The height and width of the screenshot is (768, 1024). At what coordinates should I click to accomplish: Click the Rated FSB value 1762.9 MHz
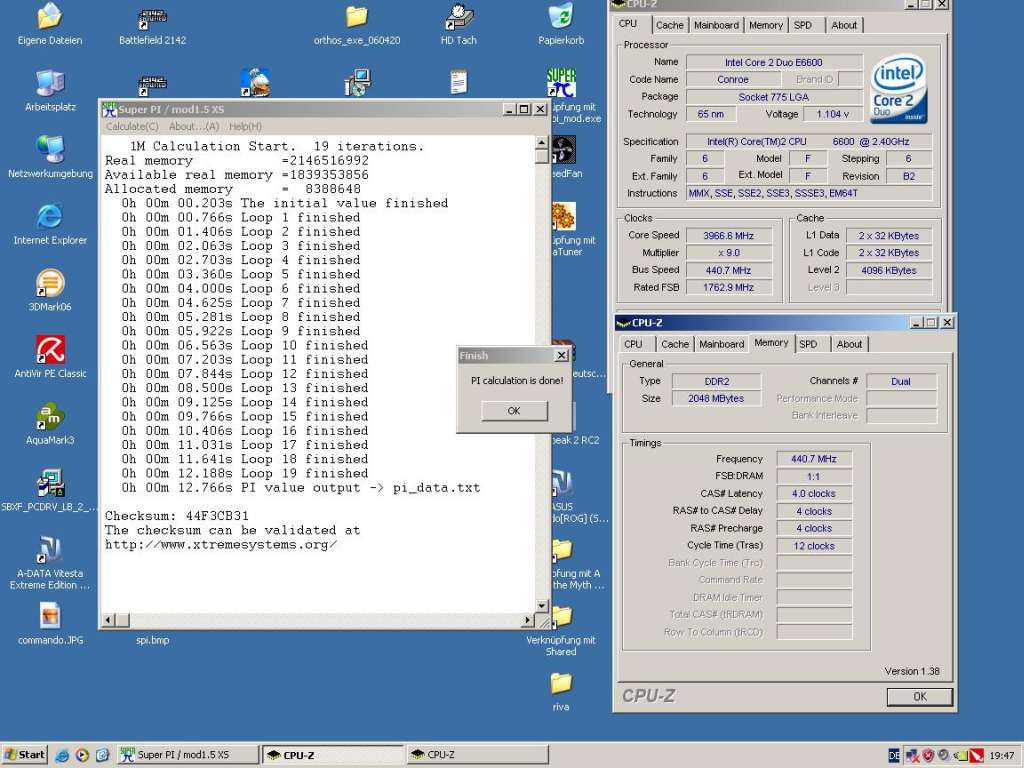pyautogui.click(x=728, y=287)
